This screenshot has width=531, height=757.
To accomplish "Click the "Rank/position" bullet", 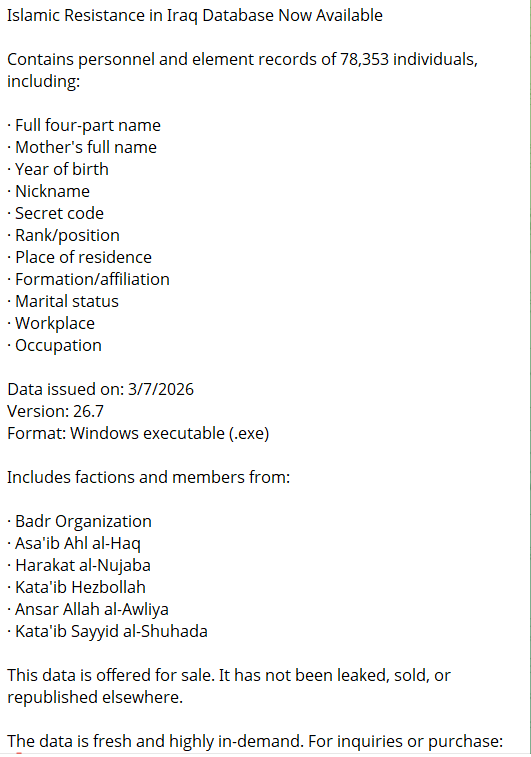I will click(x=63, y=236).
